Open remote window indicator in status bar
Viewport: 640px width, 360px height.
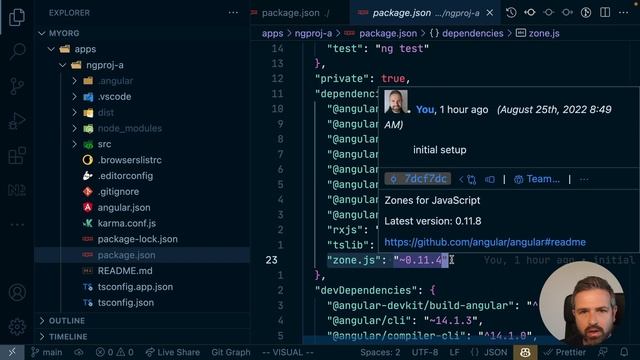pos(12,352)
